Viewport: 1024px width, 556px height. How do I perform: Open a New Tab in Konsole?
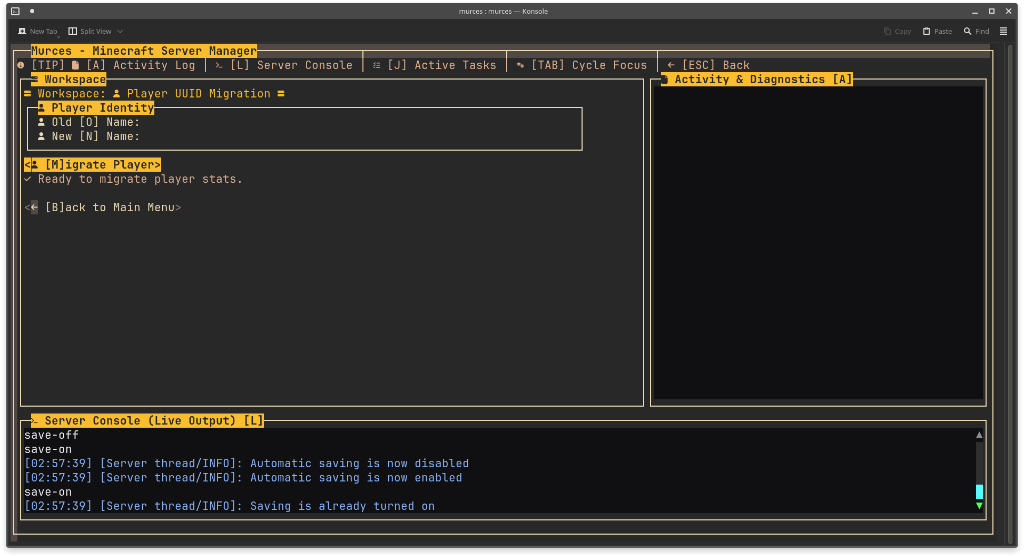point(38,31)
